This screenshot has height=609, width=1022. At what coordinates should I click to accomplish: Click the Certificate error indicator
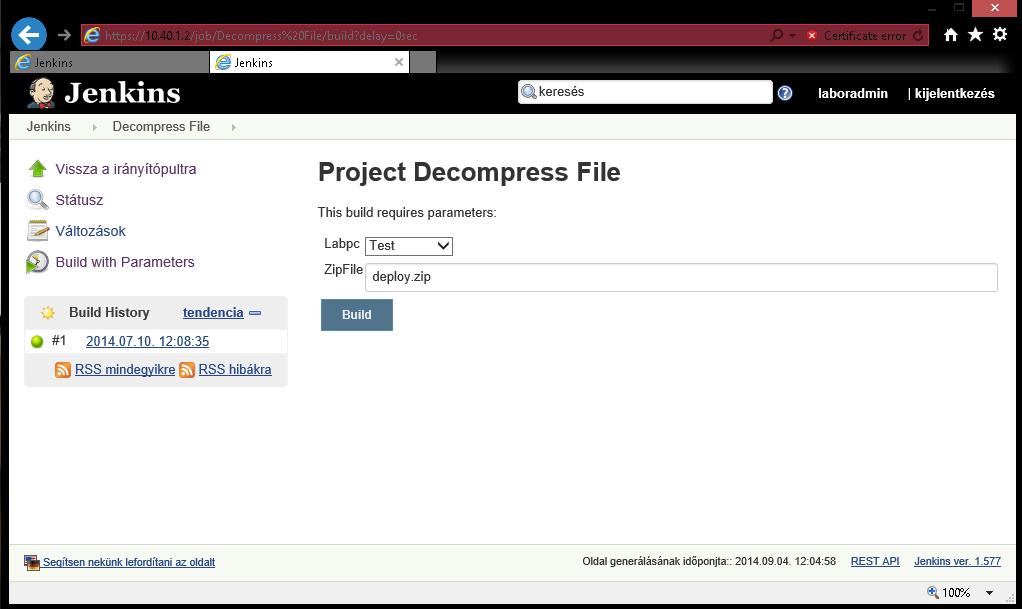click(857, 35)
